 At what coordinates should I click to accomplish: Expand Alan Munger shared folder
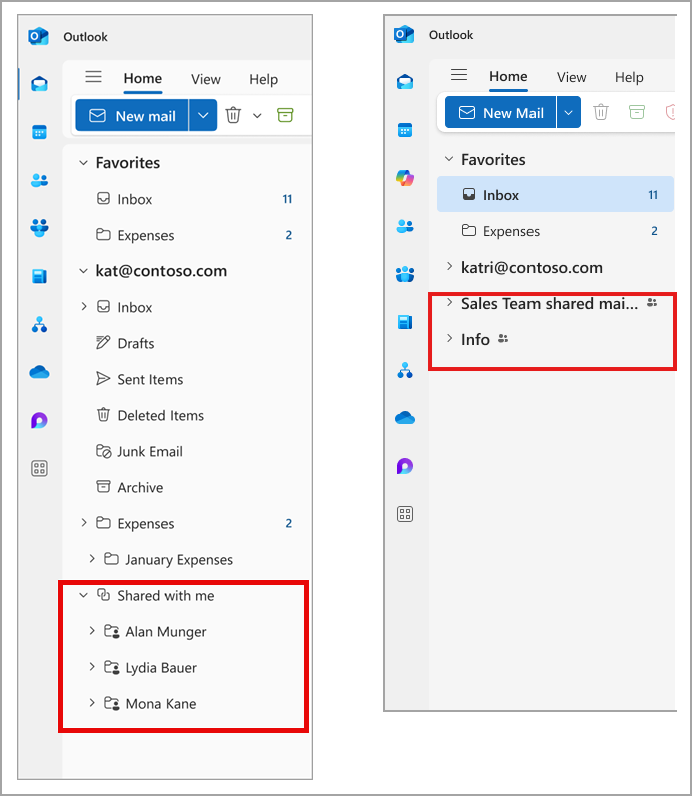point(92,631)
